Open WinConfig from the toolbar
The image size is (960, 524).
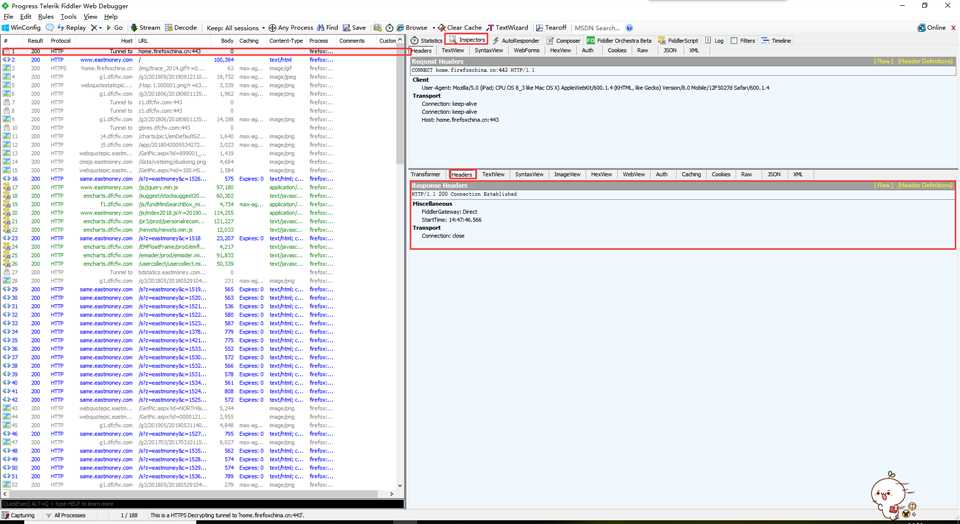click(x=22, y=28)
